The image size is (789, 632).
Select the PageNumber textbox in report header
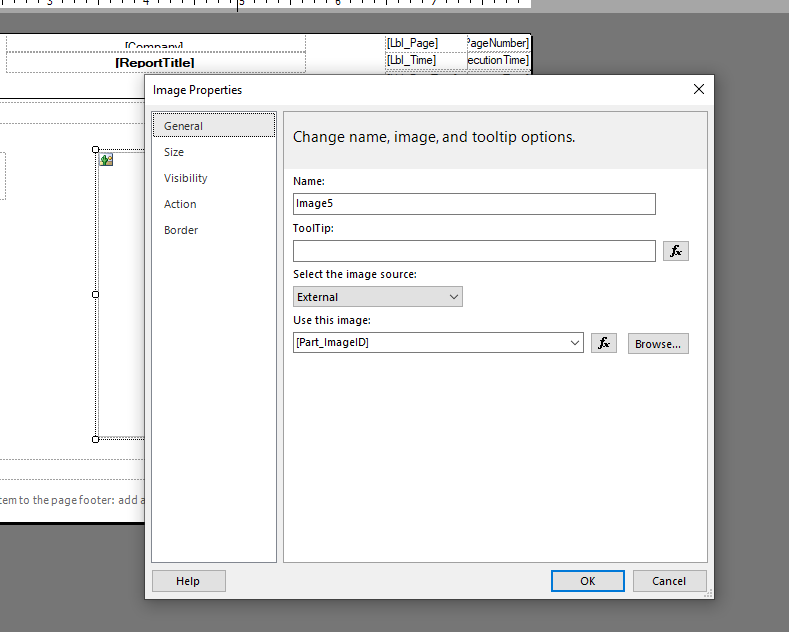498,43
